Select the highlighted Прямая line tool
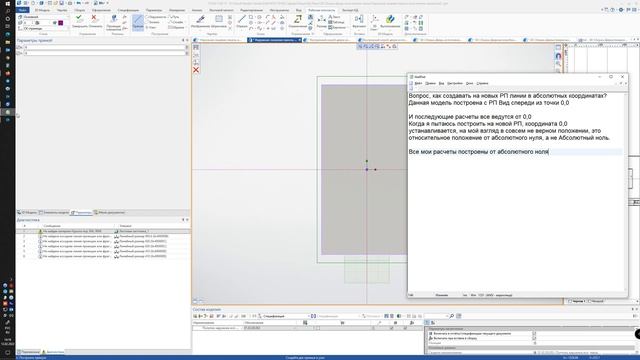Image resolution: width=640 pixels, height=360 pixels. (138, 22)
